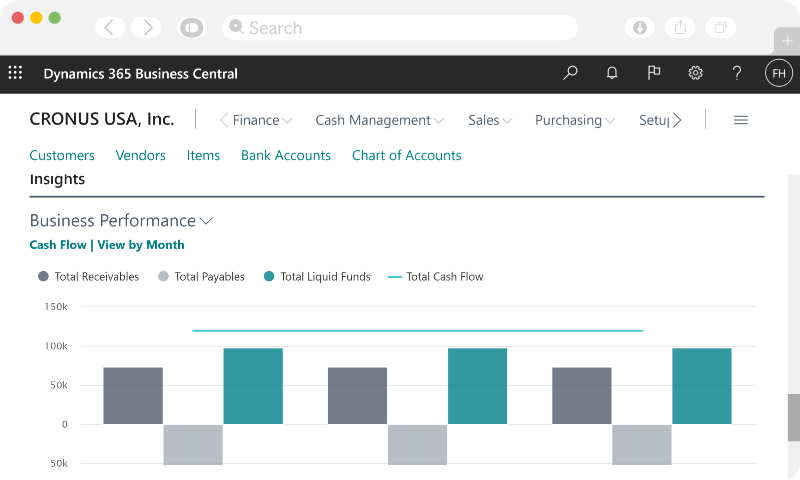Open Chart of Accounts
Viewport: 800px width, 480px height.
click(407, 155)
